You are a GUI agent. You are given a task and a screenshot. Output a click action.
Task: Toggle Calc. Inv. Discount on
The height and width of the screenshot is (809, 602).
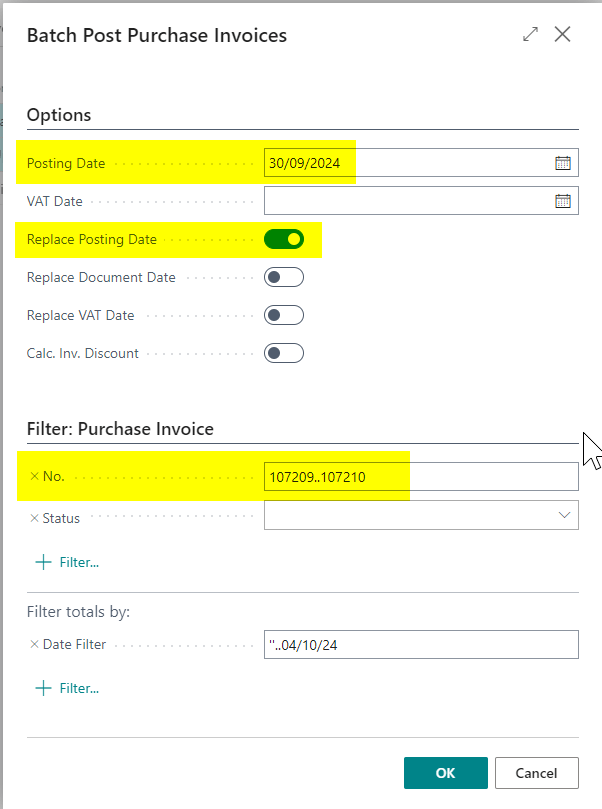click(x=284, y=353)
